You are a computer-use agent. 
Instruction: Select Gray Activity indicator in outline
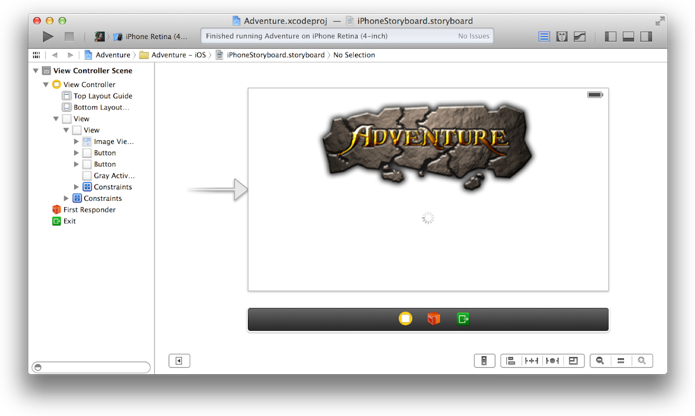pos(109,175)
